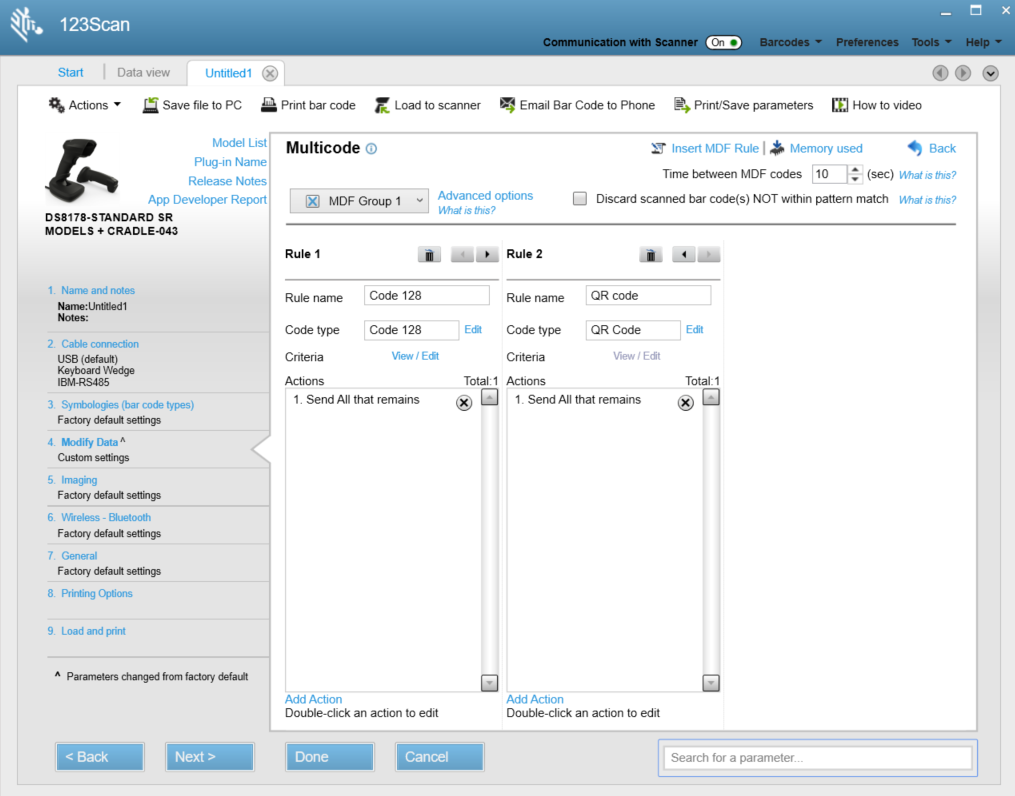The width and height of the screenshot is (1015, 796).
Task: Increase Time between MDF codes value
Action: 855,169
